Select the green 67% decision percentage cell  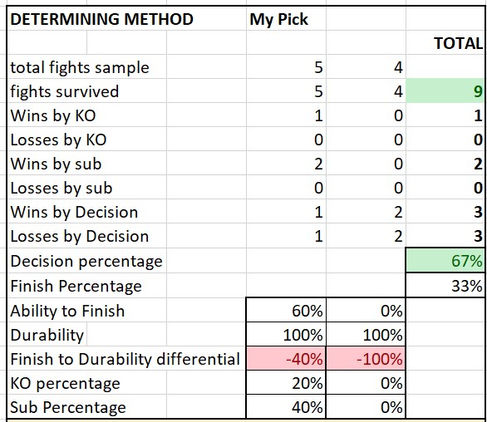(445, 261)
